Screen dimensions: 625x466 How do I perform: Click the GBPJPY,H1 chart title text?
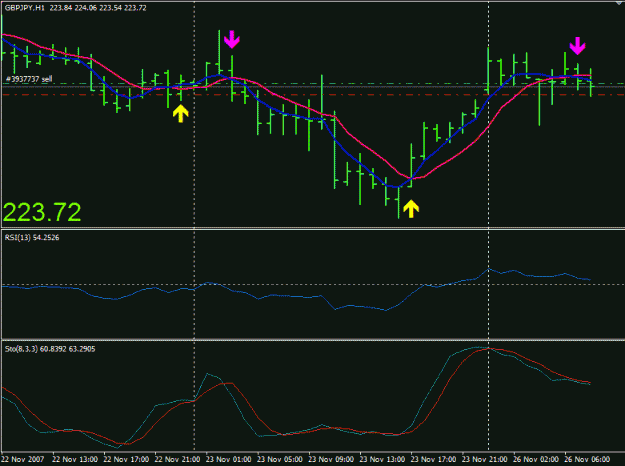point(75,8)
